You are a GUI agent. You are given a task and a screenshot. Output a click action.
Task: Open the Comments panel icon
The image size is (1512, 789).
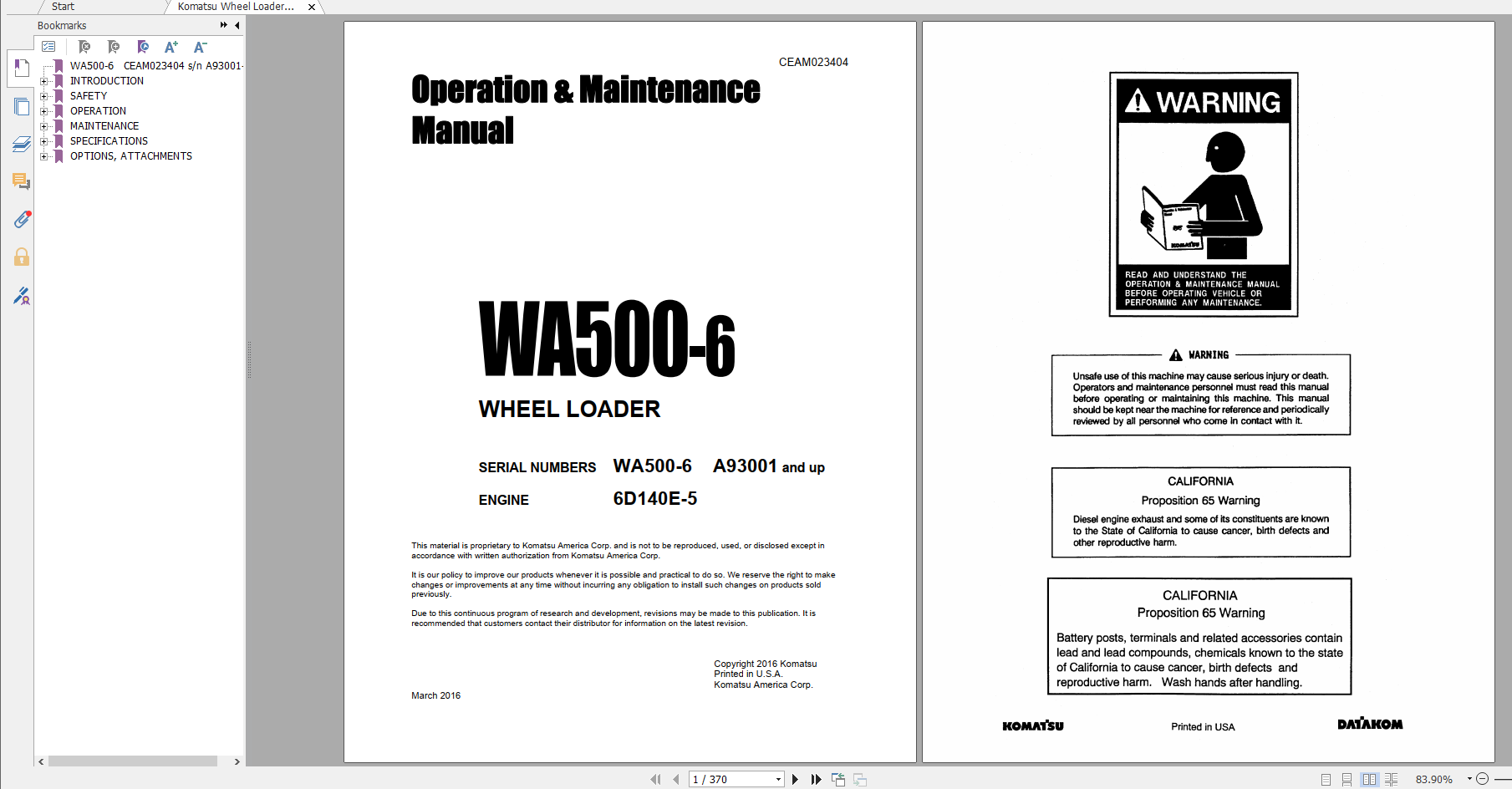[22, 181]
